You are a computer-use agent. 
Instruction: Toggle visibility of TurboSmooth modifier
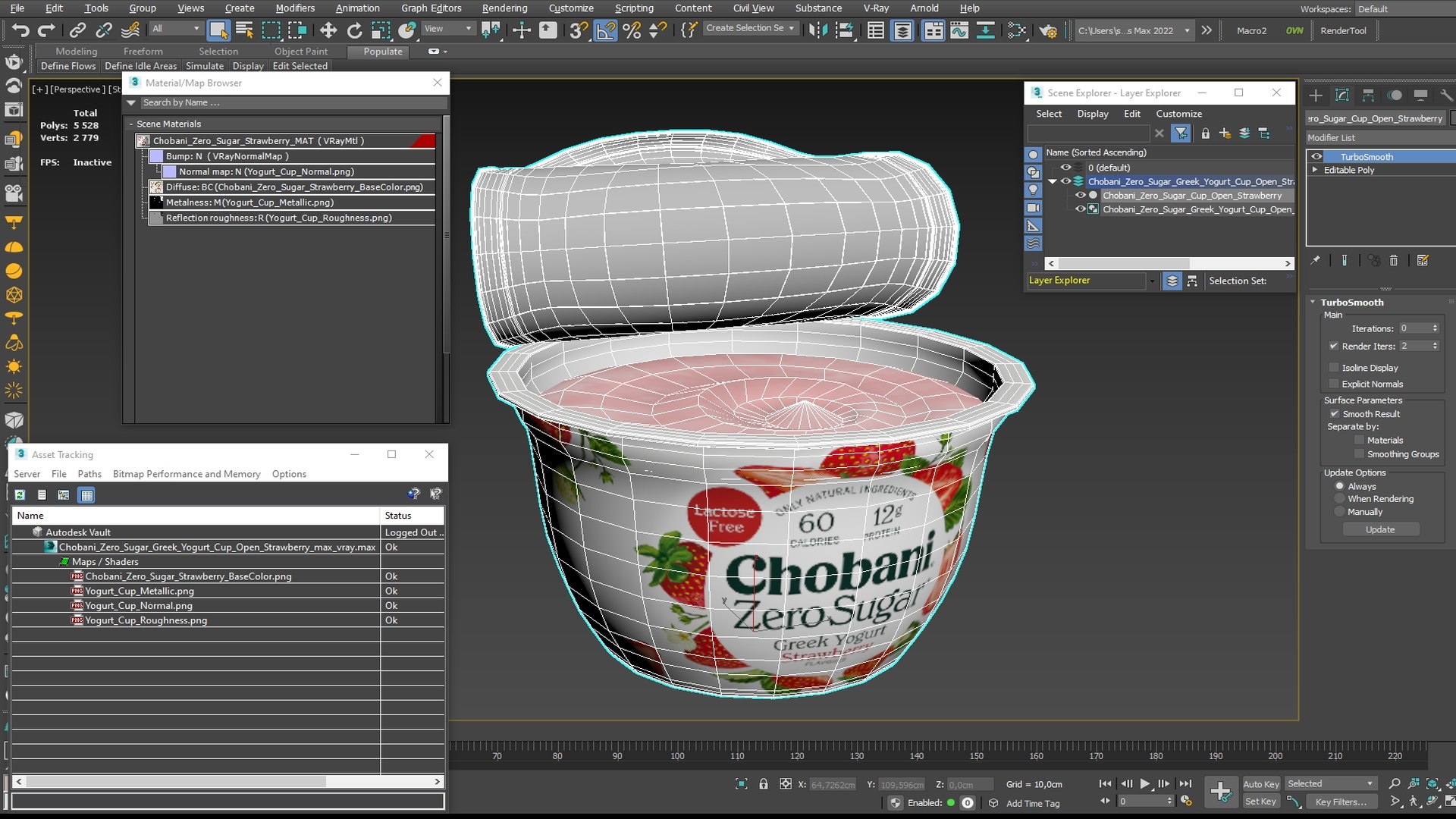[1316, 157]
